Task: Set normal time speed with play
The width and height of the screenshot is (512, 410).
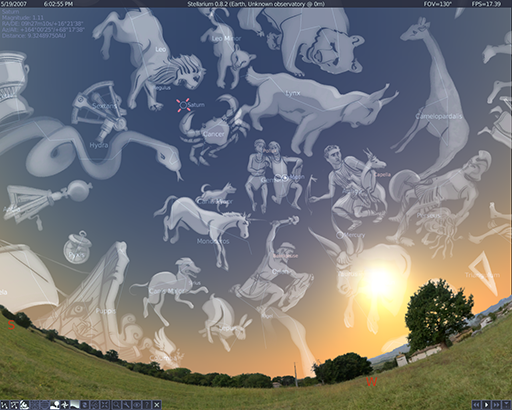Action: (487, 405)
